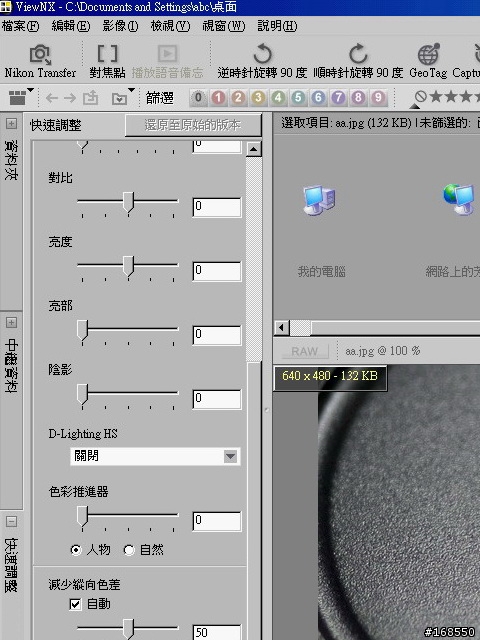Open the 檢視(V) menu

(170, 26)
